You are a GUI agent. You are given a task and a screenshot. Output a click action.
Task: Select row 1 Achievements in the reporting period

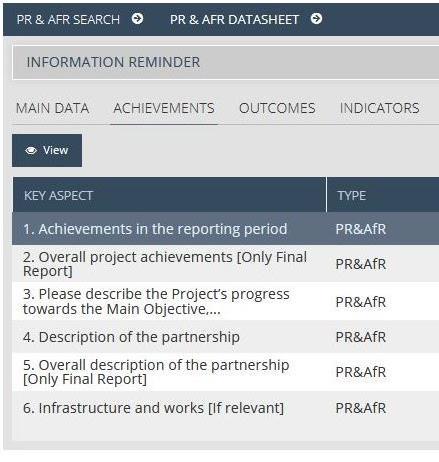(226, 229)
